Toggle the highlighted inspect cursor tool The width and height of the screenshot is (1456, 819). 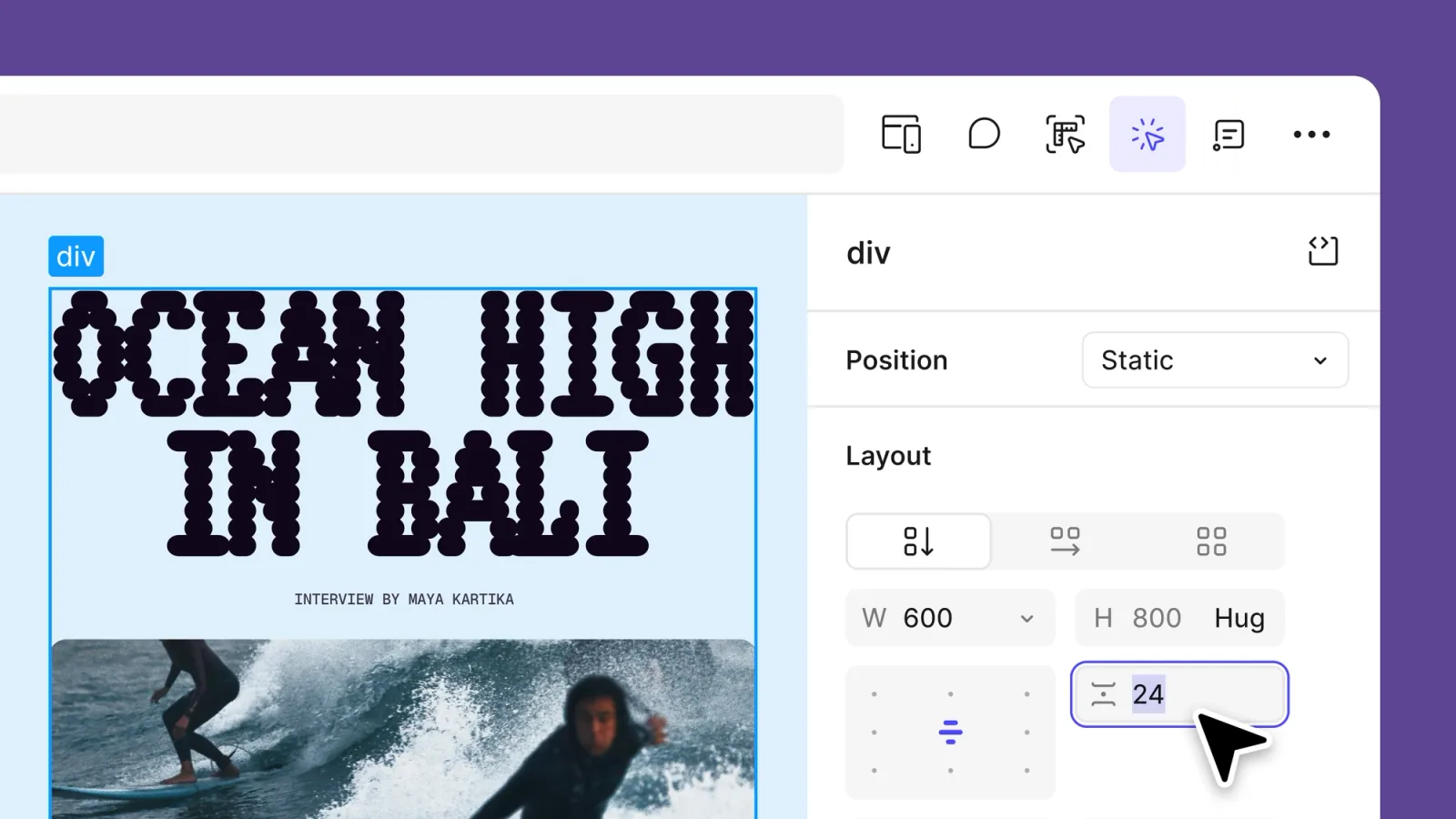[x=1147, y=134]
